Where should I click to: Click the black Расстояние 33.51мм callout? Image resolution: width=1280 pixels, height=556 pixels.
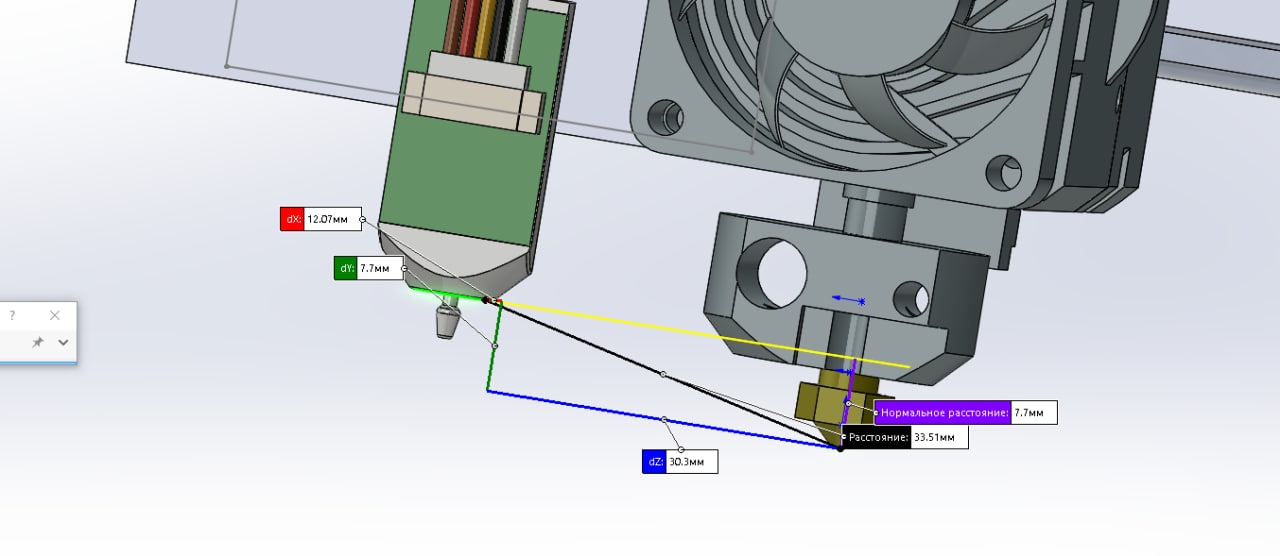(x=905, y=437)
